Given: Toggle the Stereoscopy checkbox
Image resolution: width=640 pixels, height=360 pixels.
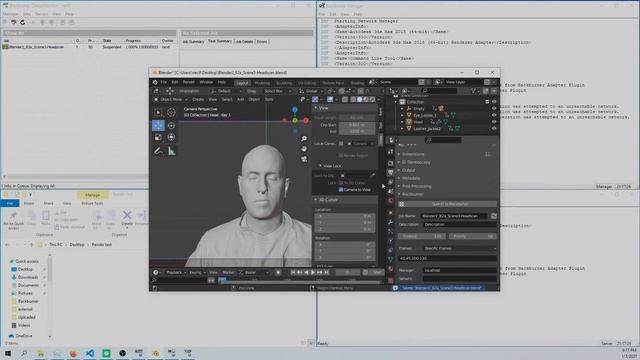Looking at the screenshot, I should point(404,162).
